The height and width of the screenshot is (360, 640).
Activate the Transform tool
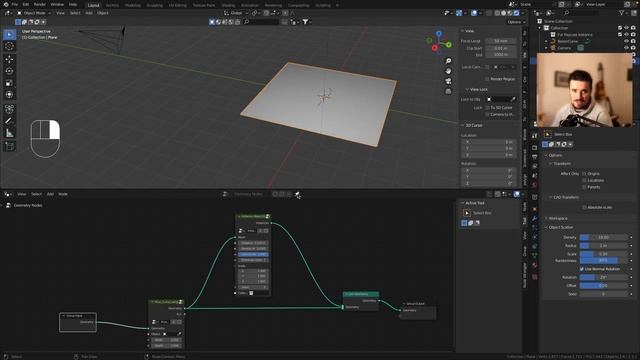[x=9, y=95]
